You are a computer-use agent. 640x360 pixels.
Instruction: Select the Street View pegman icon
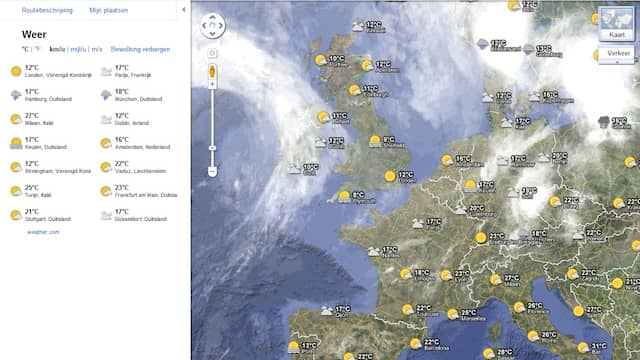point(212,72)
